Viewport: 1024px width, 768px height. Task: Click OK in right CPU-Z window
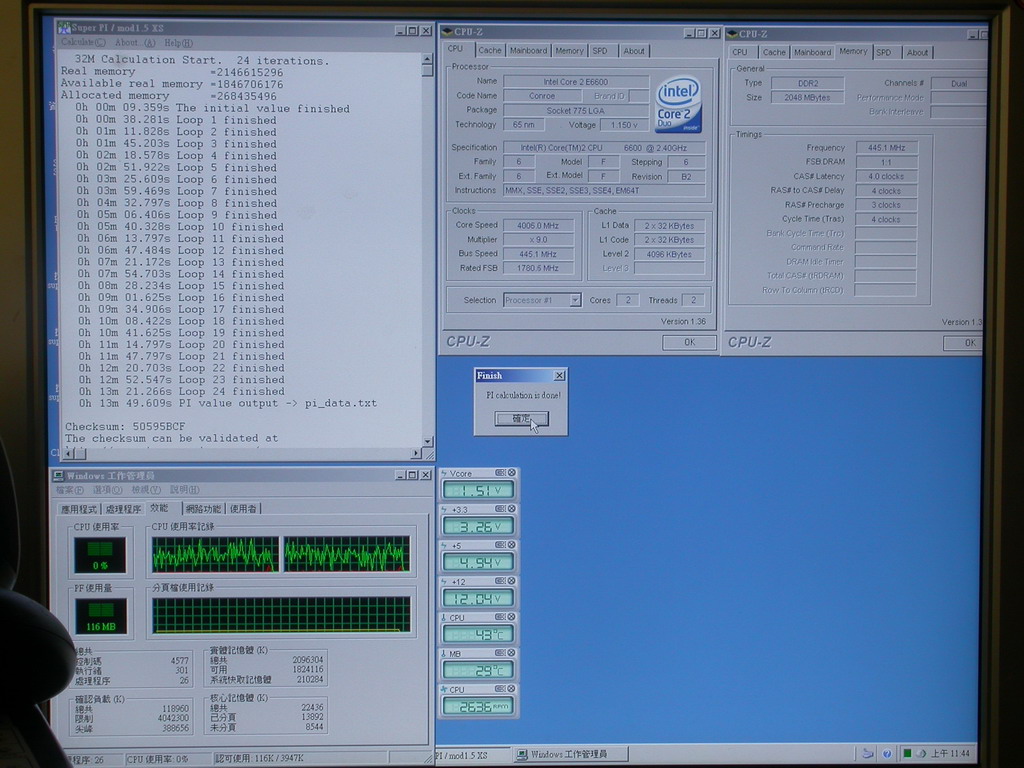[965, 343]
